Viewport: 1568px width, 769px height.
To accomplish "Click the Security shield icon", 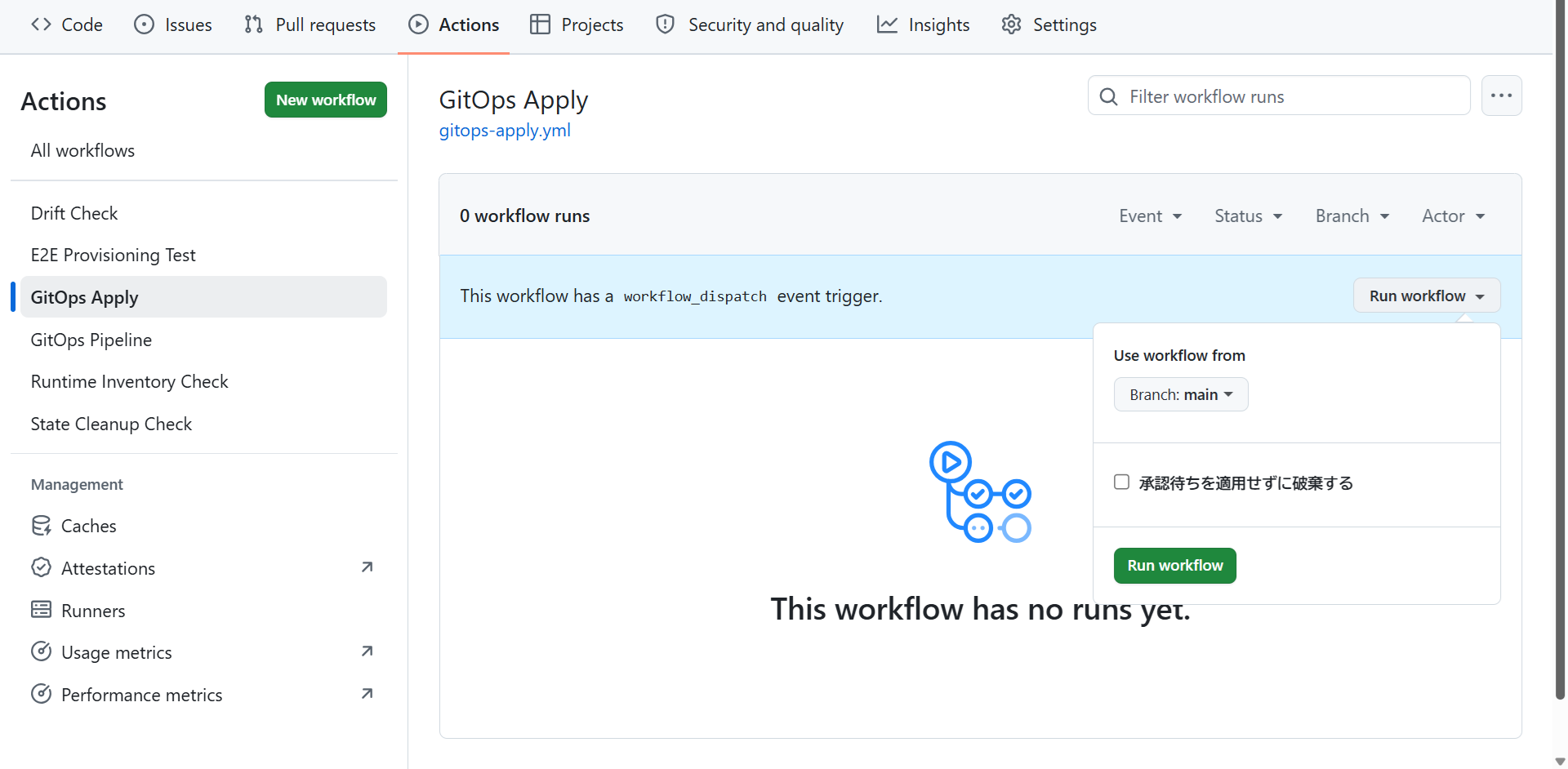I will [x=666, y=24].
